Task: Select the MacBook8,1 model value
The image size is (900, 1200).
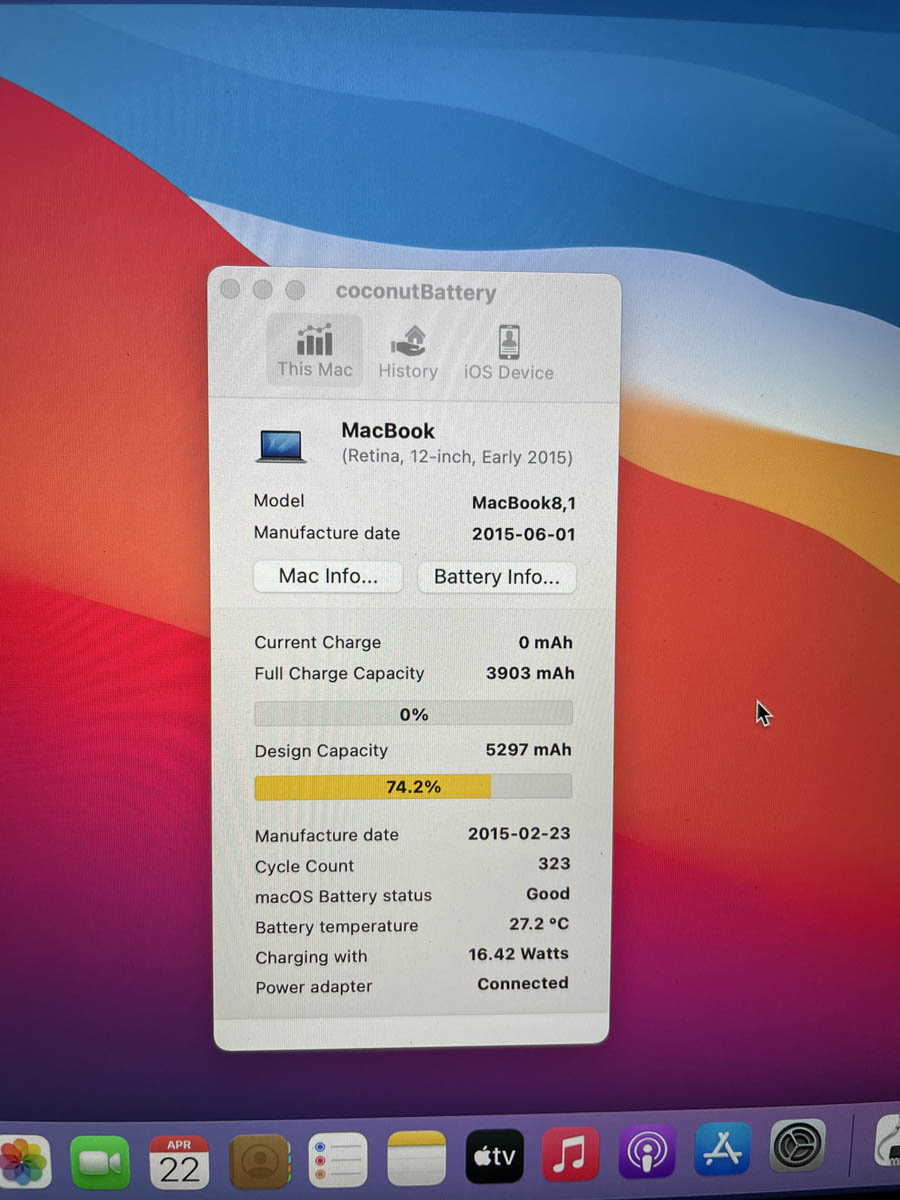Action: [x=524, y=502]
